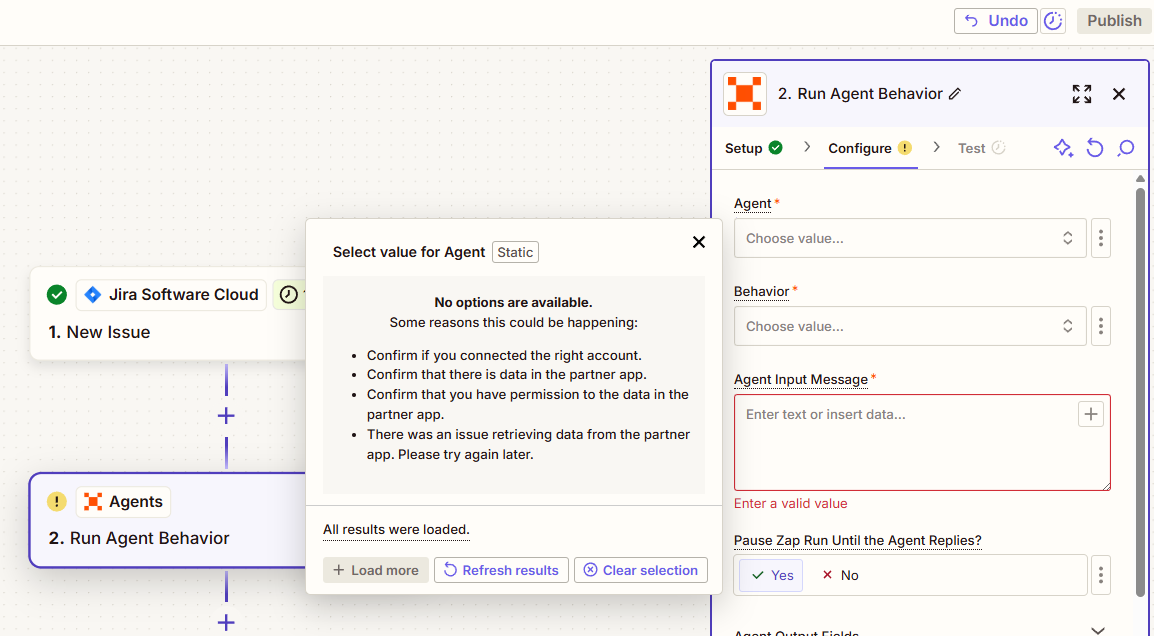
Task: Open three-dot menu beside Pause Zap Run field
Action: (1100, 575)
